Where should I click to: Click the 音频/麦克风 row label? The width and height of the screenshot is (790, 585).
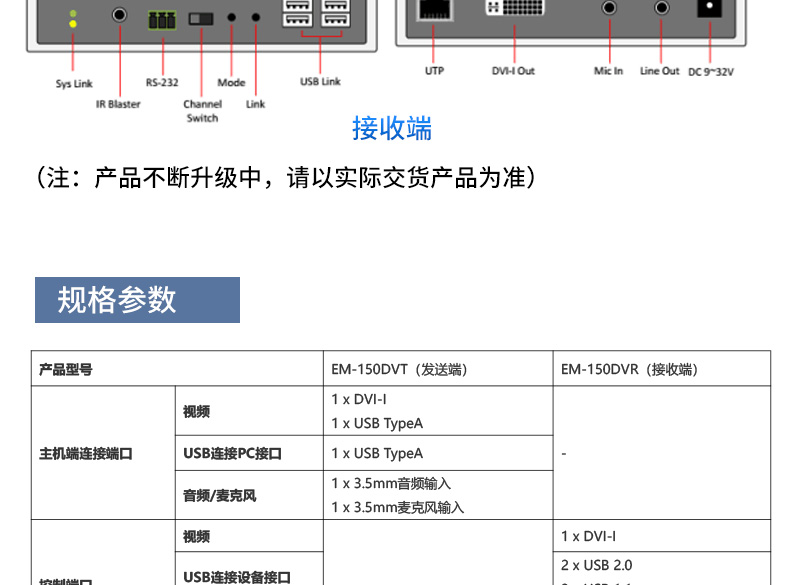(x=219, y=495)
